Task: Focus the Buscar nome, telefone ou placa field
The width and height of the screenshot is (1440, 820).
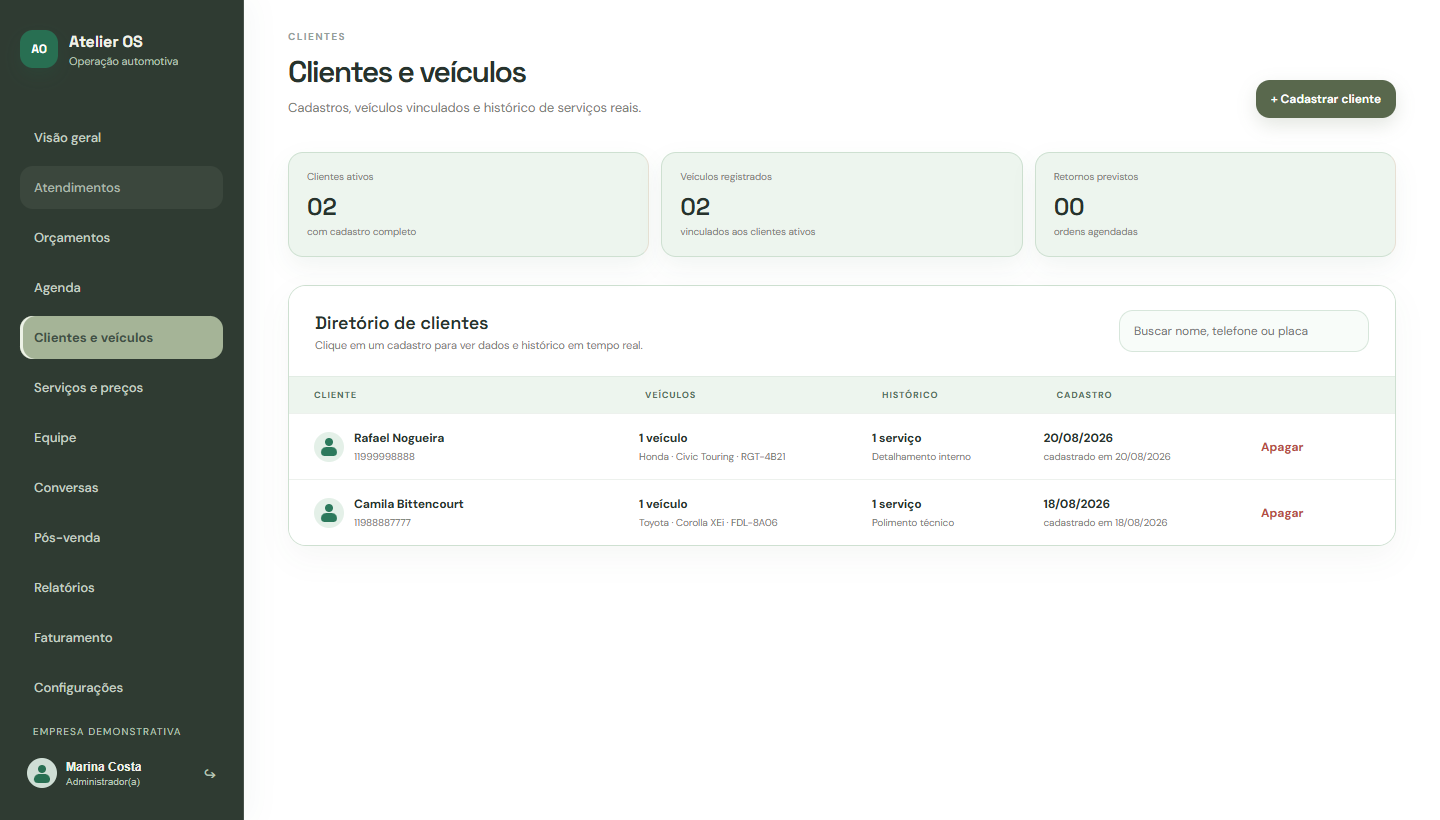Action: [1243, 331]
